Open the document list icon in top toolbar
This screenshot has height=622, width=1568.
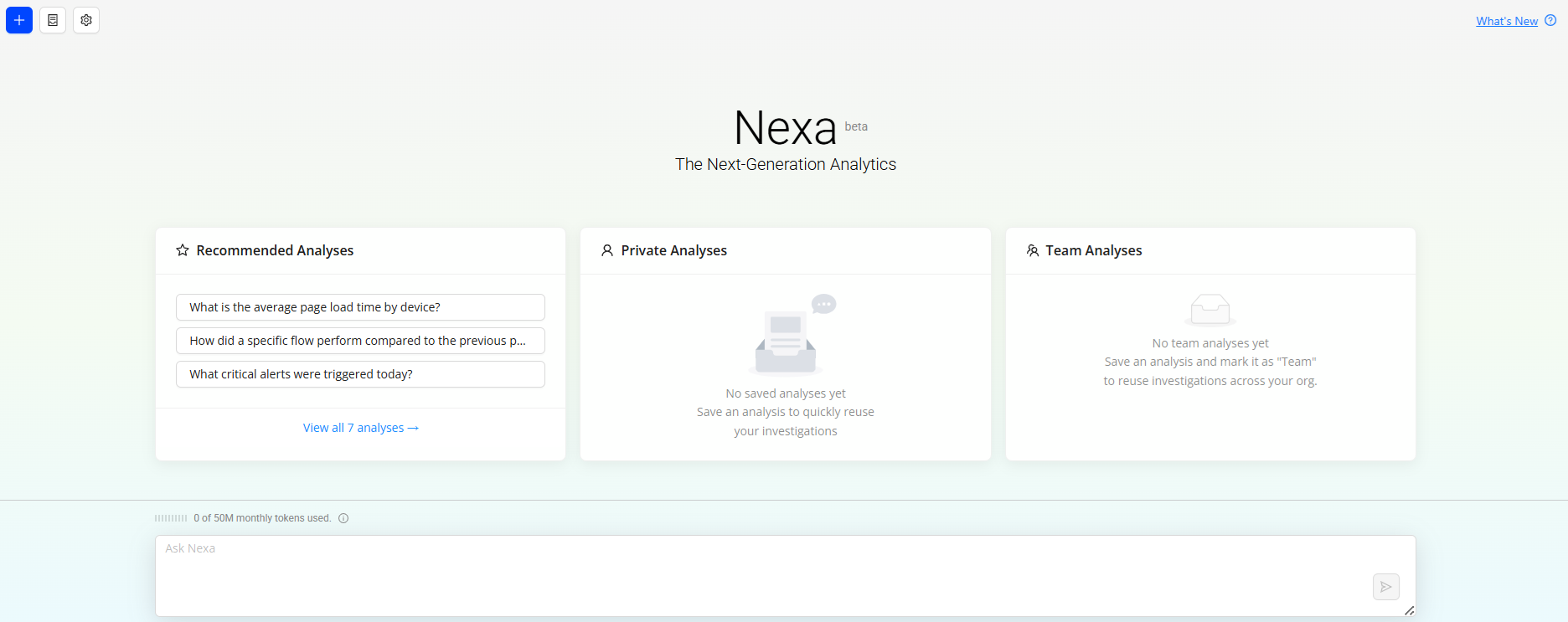[53, 20]
